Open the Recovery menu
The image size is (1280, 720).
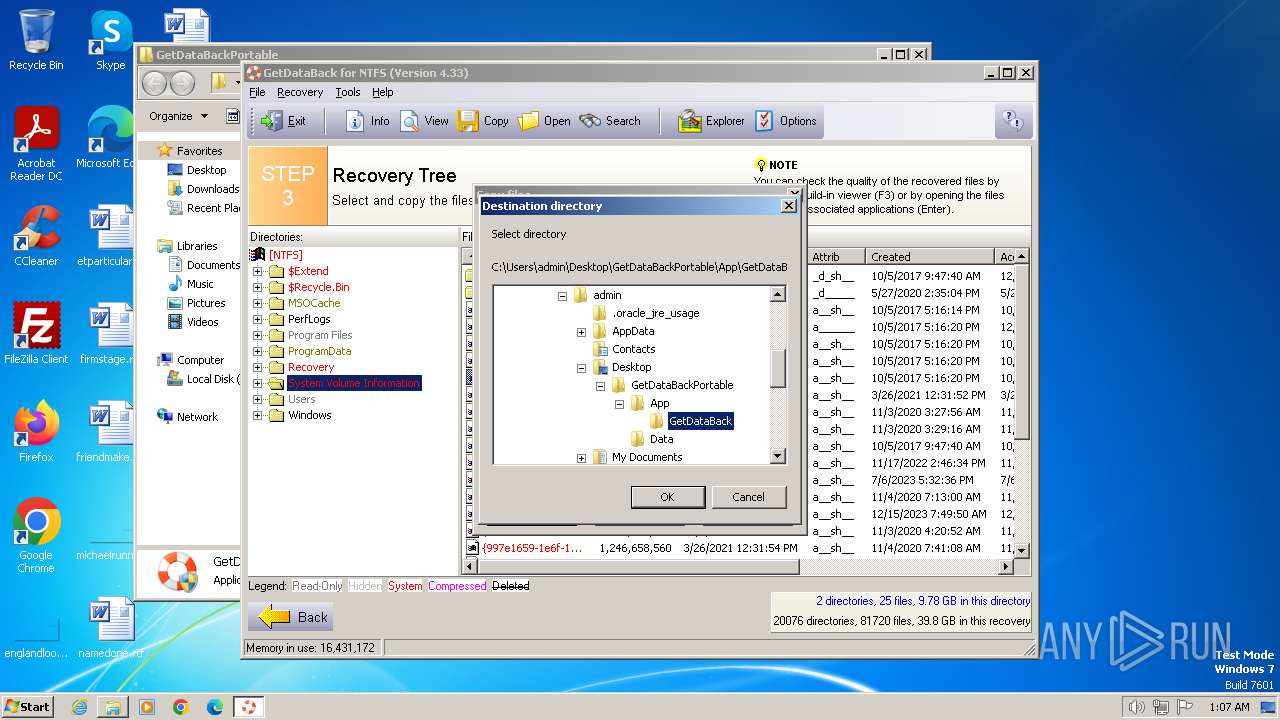click(300, 92)
